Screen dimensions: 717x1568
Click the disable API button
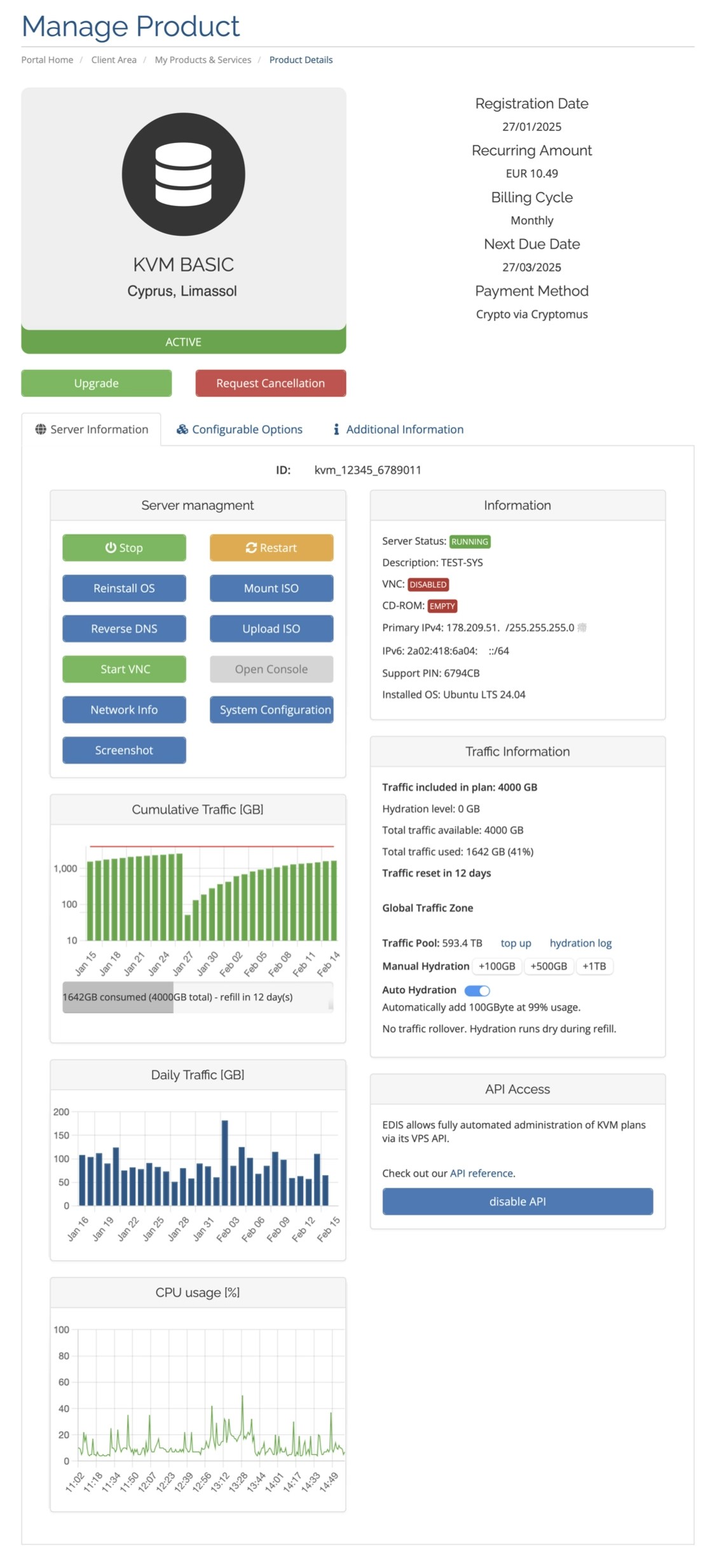[517, 1201]
